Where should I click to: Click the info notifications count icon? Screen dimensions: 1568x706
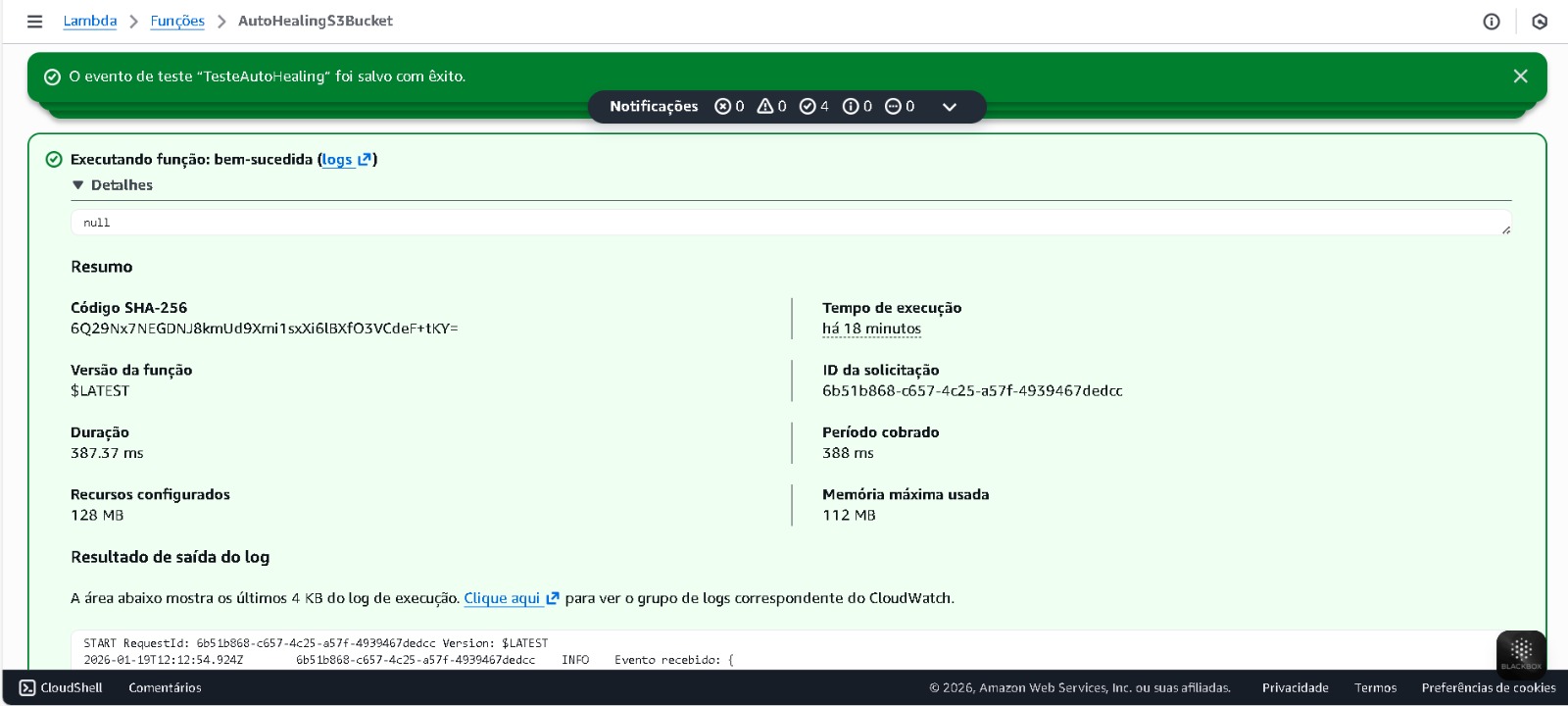click(x=851, y=106)
